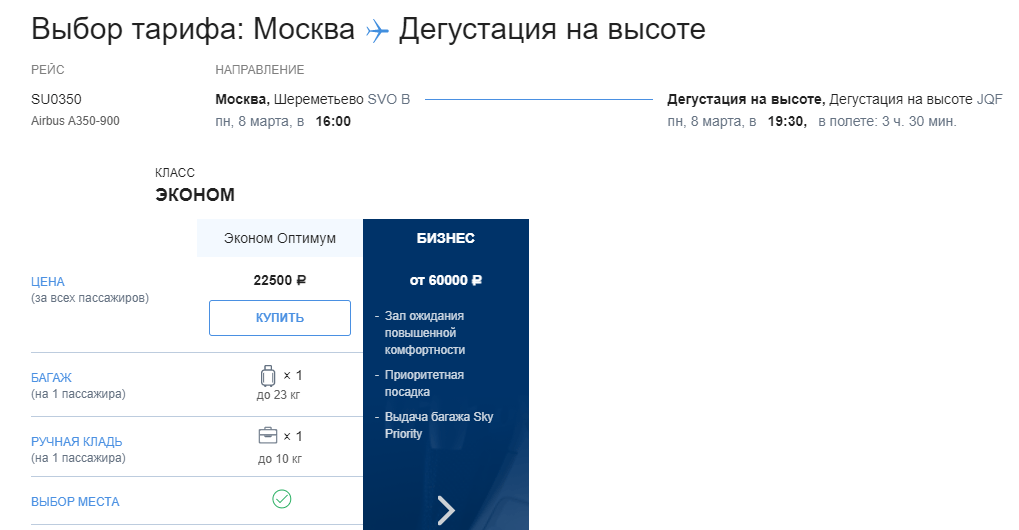Click the flight number SU0350

57,99
